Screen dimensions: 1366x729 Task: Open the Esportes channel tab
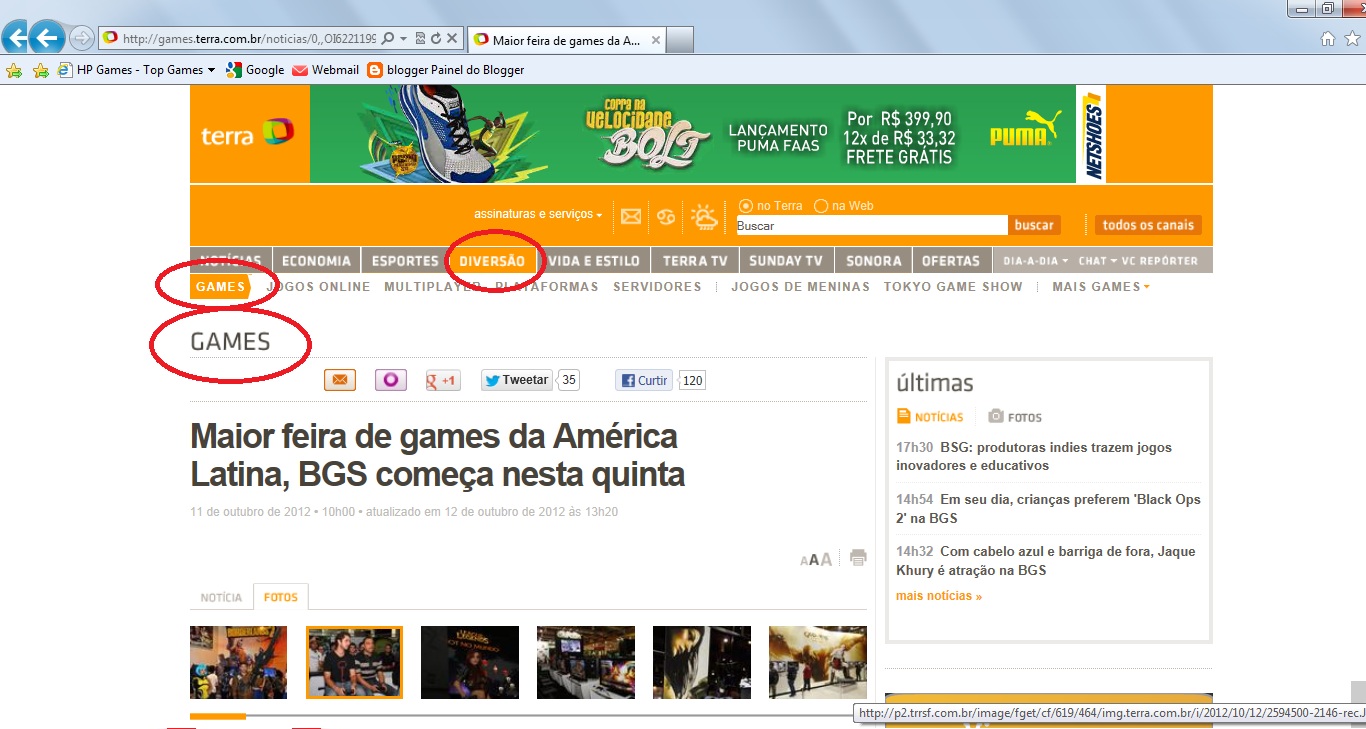pyautogui.click(x=405, y=261)
